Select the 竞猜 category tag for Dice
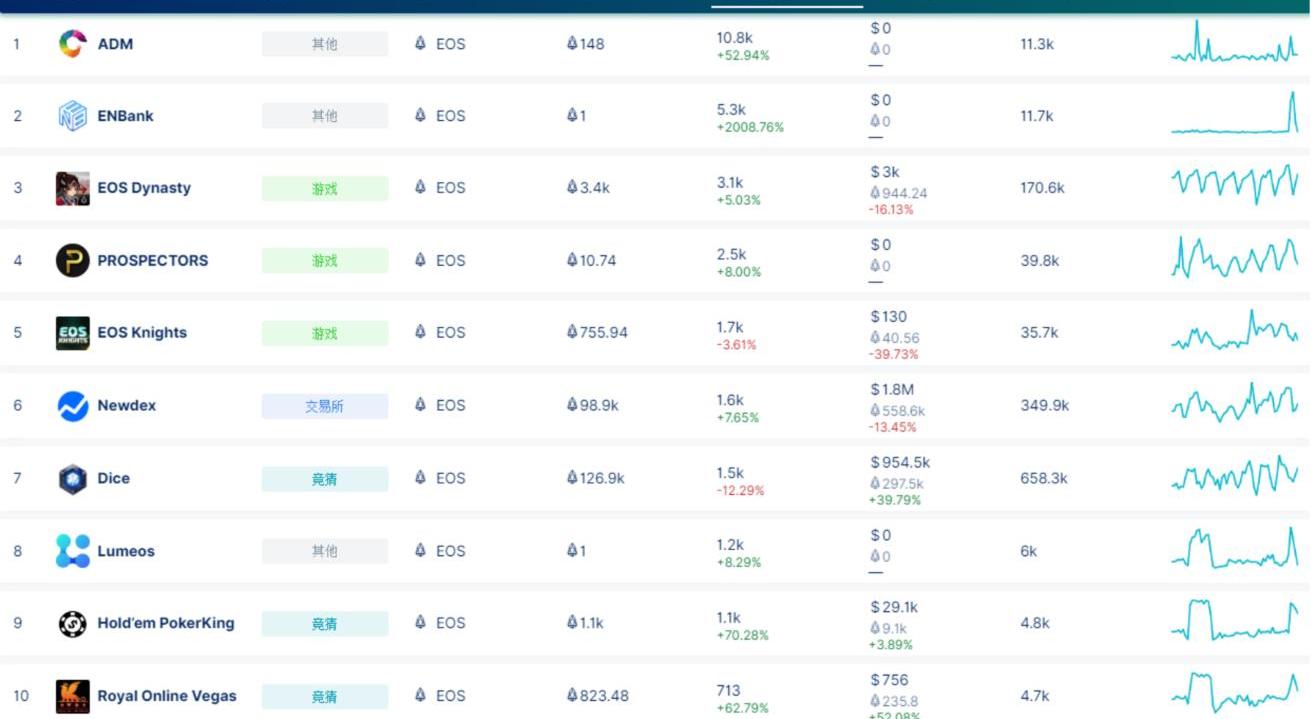 click(x=325, y=479)
